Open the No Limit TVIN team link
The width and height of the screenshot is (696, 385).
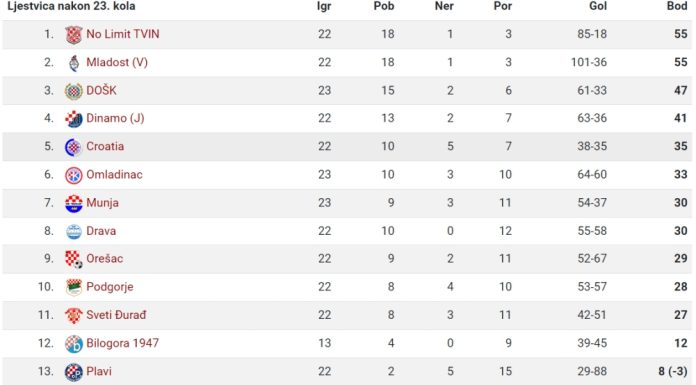tap(123, 34)
